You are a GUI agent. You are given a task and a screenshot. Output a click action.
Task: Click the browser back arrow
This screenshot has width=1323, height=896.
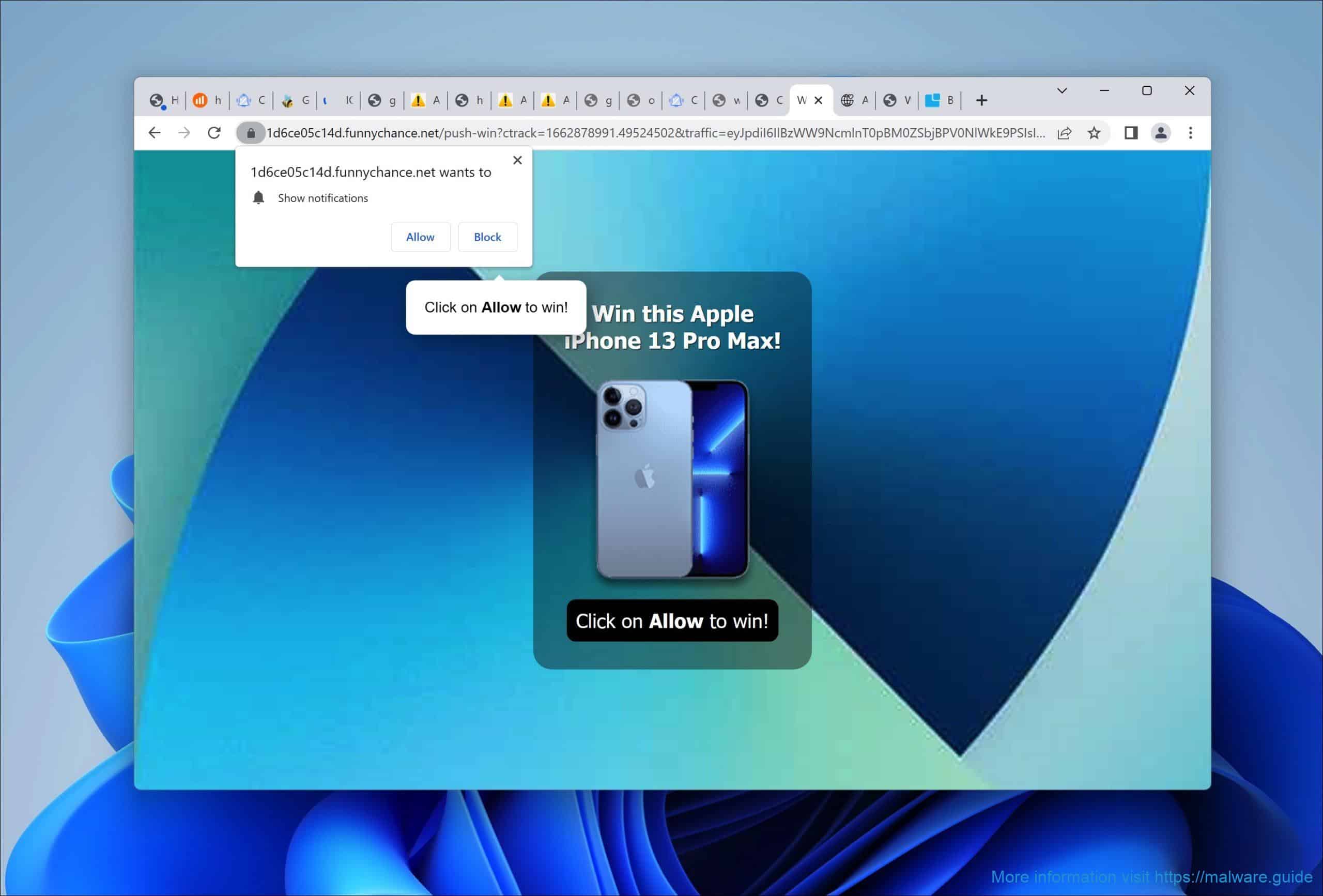155,133
